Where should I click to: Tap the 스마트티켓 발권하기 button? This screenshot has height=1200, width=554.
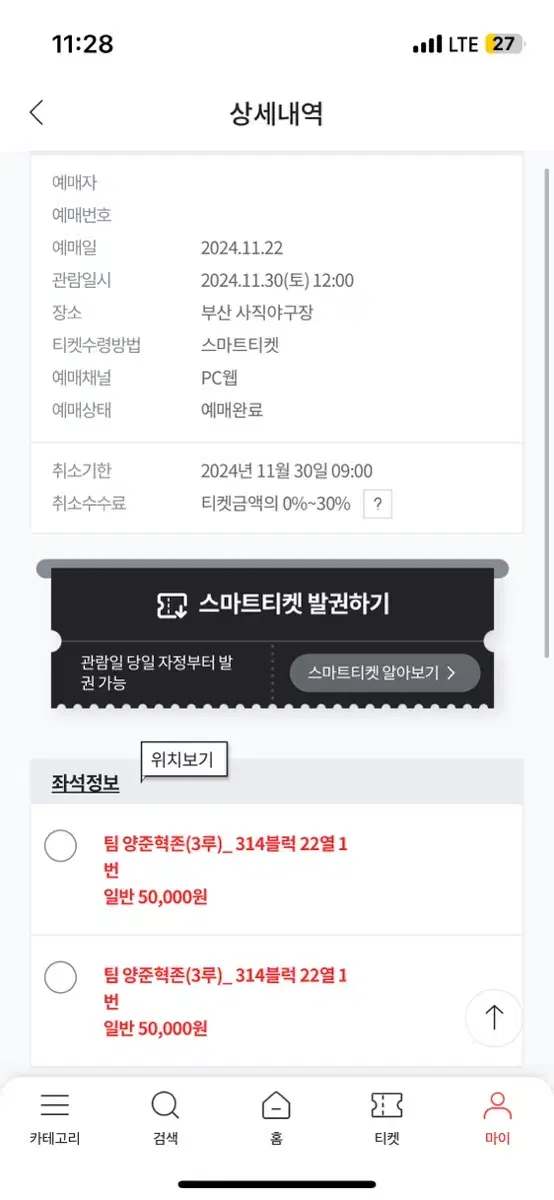(272, 604)
